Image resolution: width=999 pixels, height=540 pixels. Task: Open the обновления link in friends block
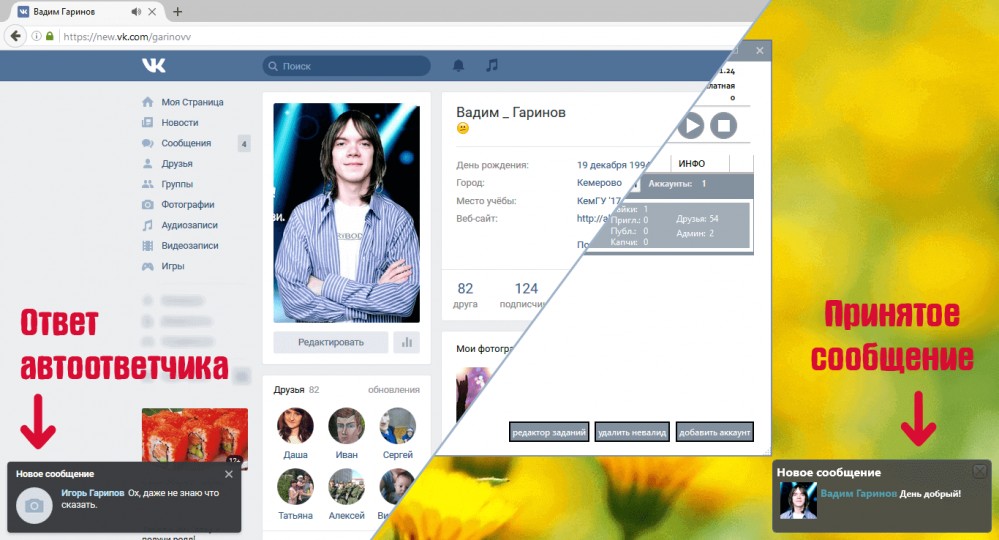tap(394, 390)
